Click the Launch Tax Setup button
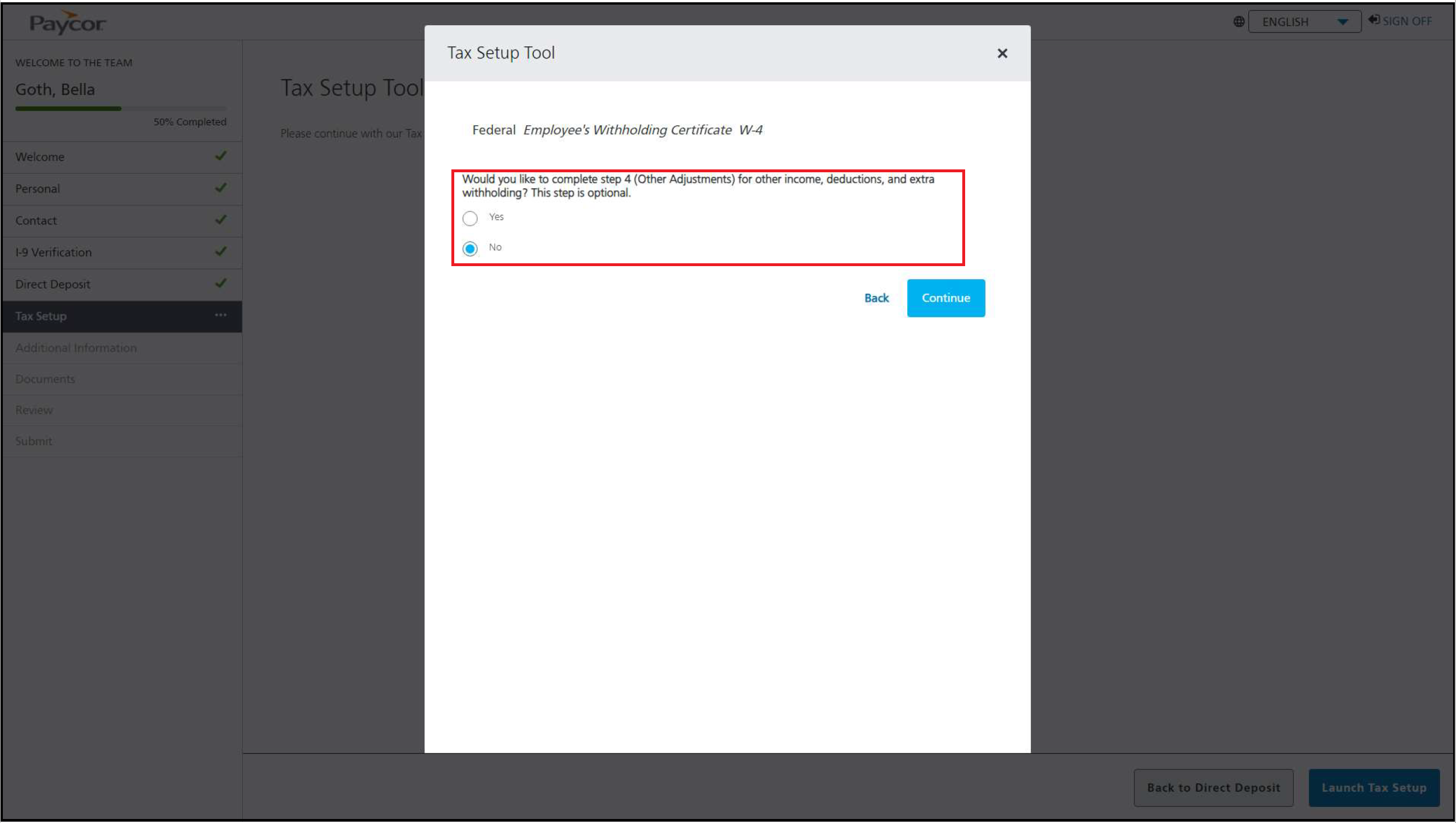The height and width of the screenshot is (823, 1456). pyautogui.click(x=1373, y=788)
